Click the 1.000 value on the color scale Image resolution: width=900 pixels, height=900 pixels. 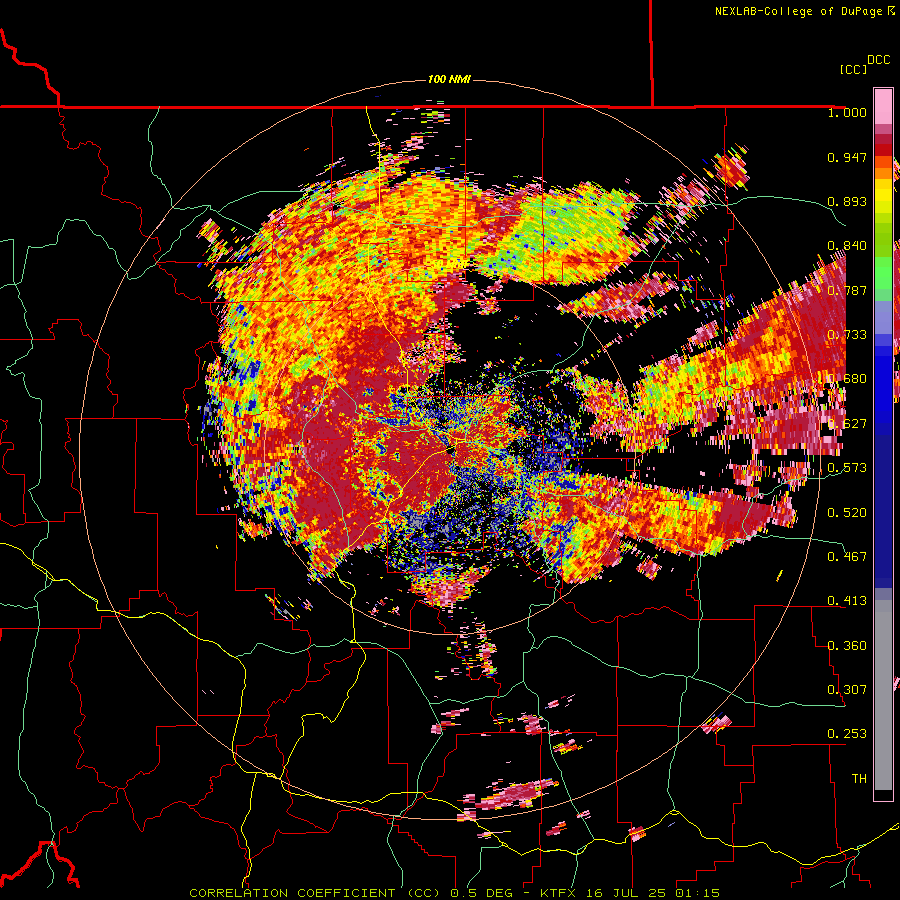(847, 112)
